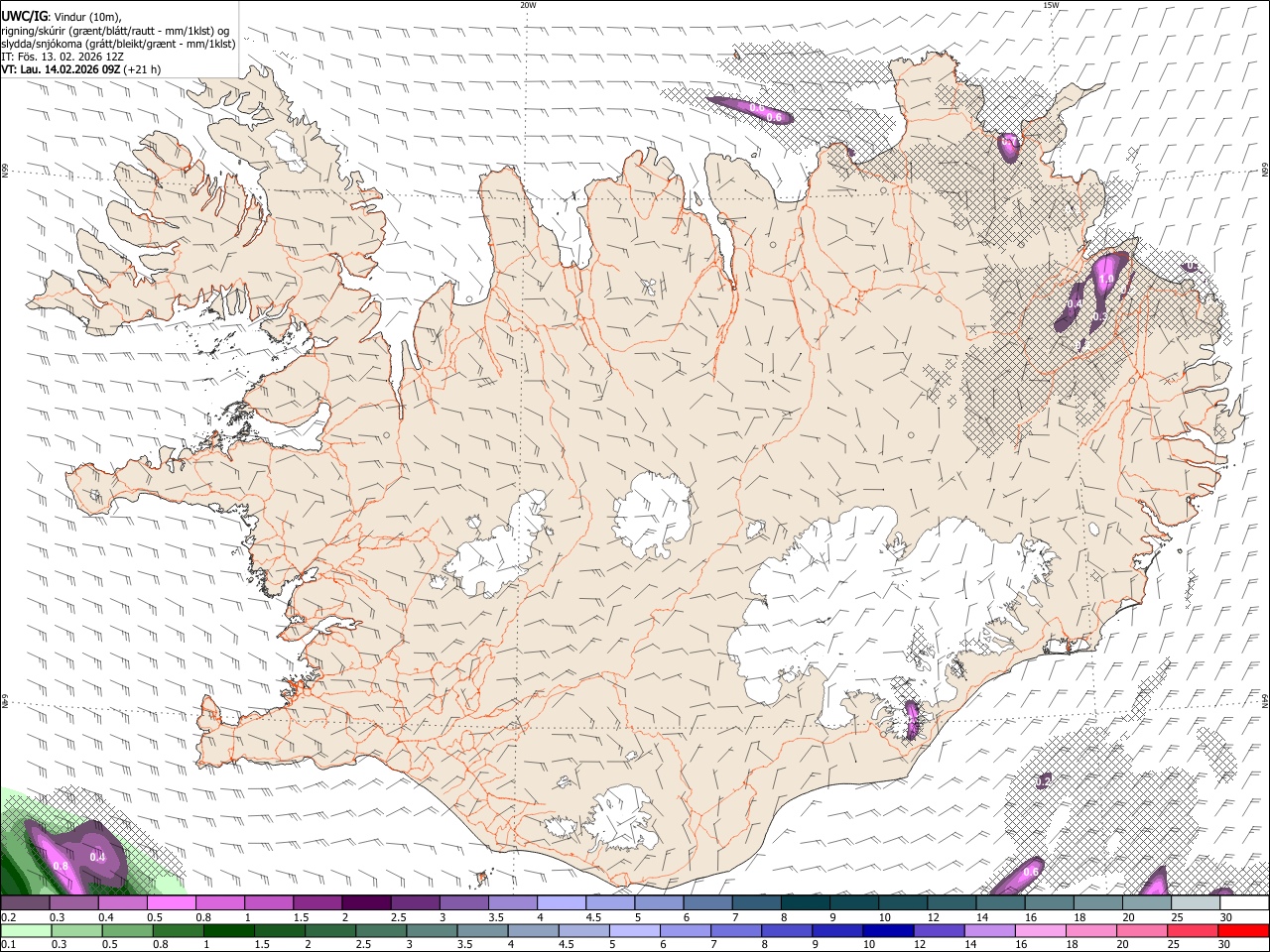The image size is (1270, 952).
Task: Click the '1.0' value on the eastern snow band
Action: [1106, 281]
